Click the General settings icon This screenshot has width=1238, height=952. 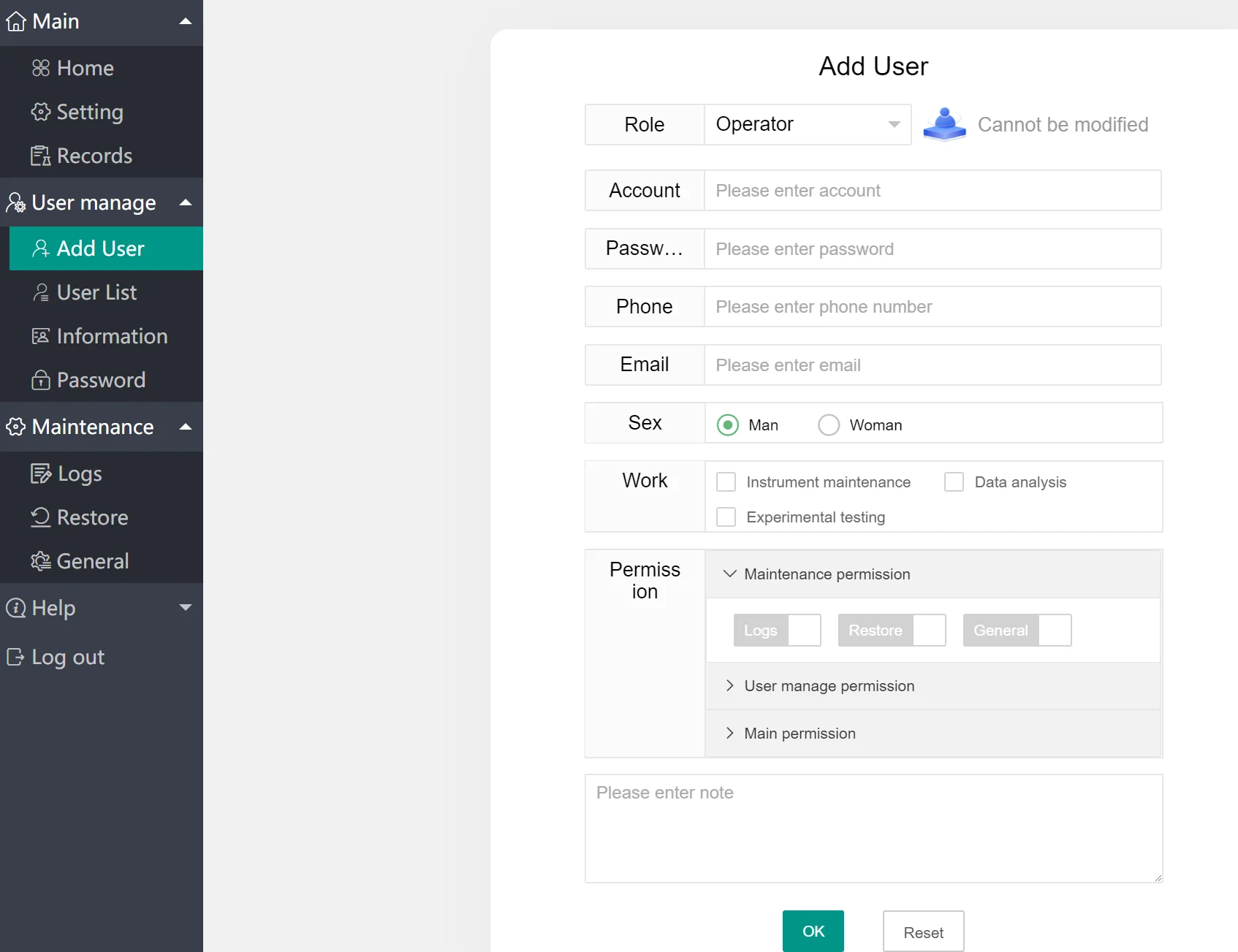[x=41, y=561]
